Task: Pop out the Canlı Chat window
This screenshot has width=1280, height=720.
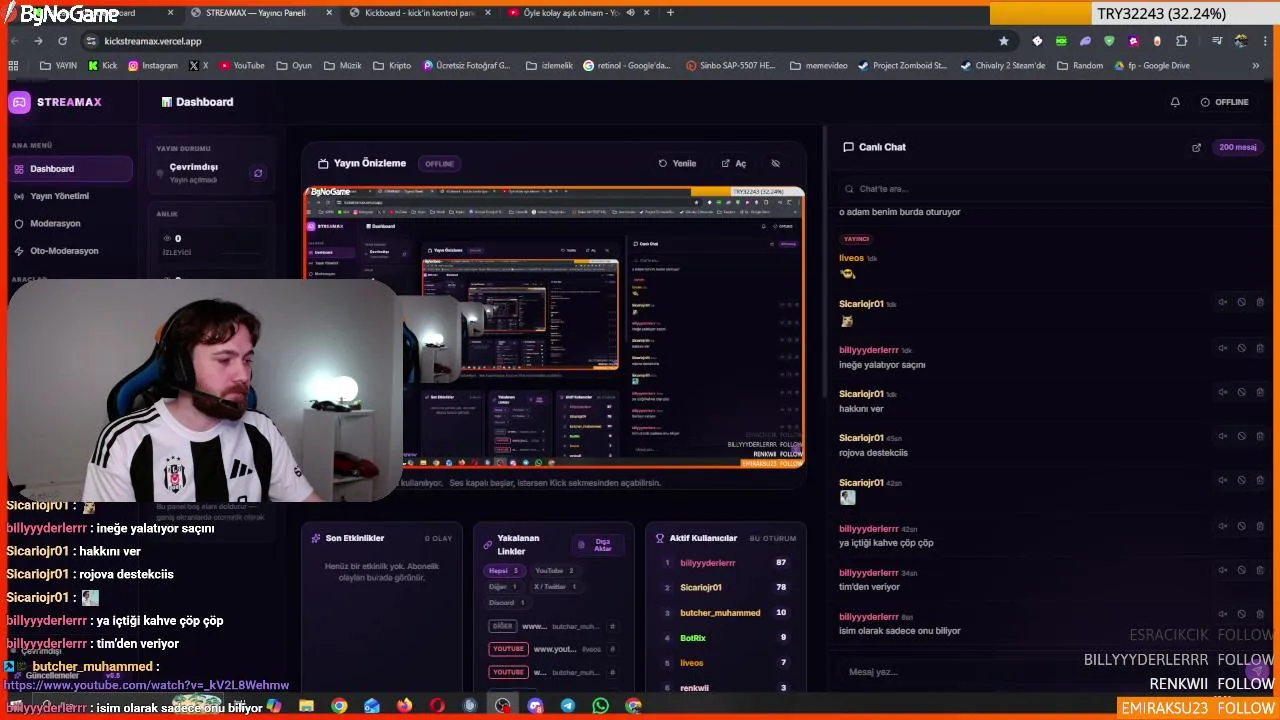Action: coord(1196,147)
